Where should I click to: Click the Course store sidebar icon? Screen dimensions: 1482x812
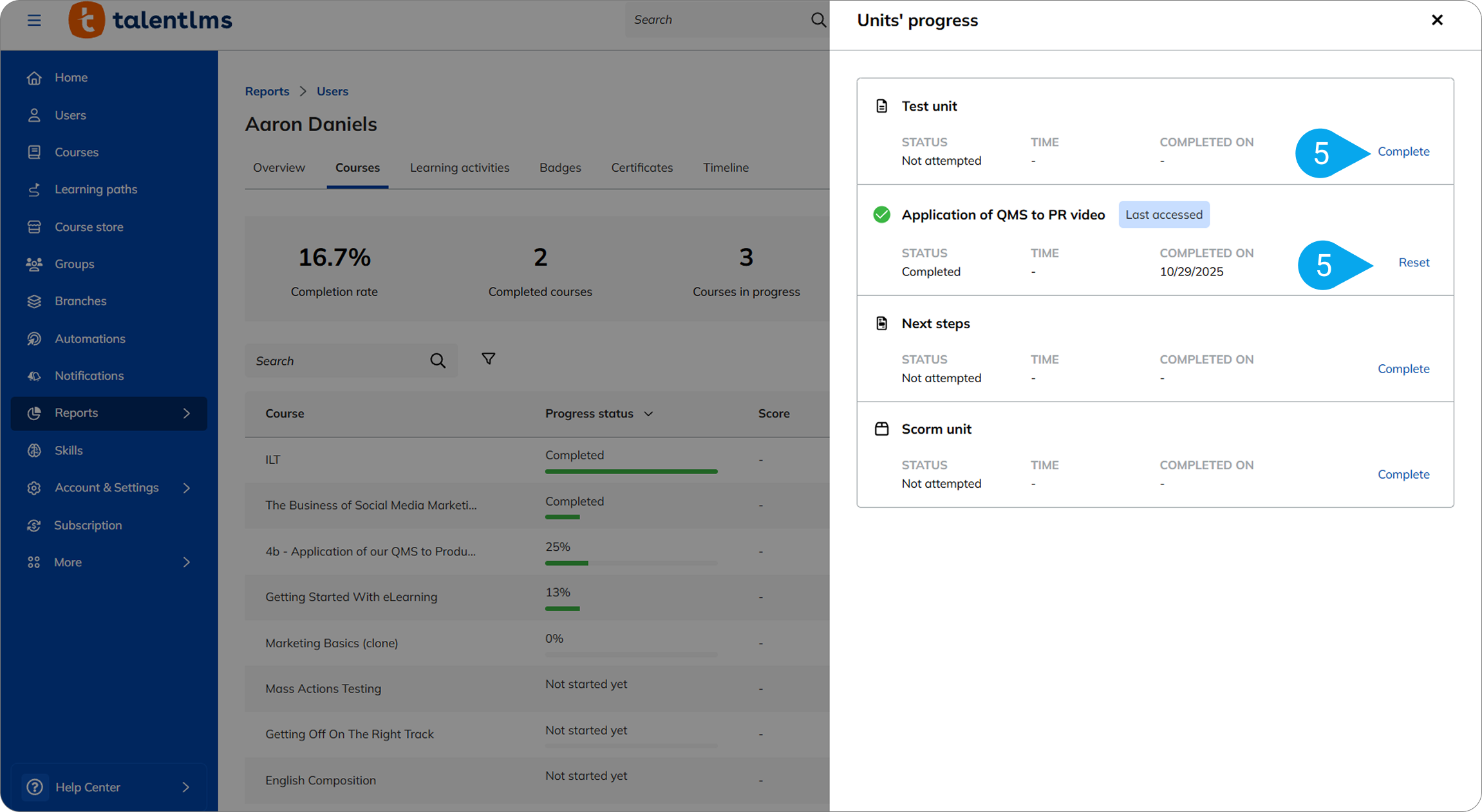click(34, 227)
